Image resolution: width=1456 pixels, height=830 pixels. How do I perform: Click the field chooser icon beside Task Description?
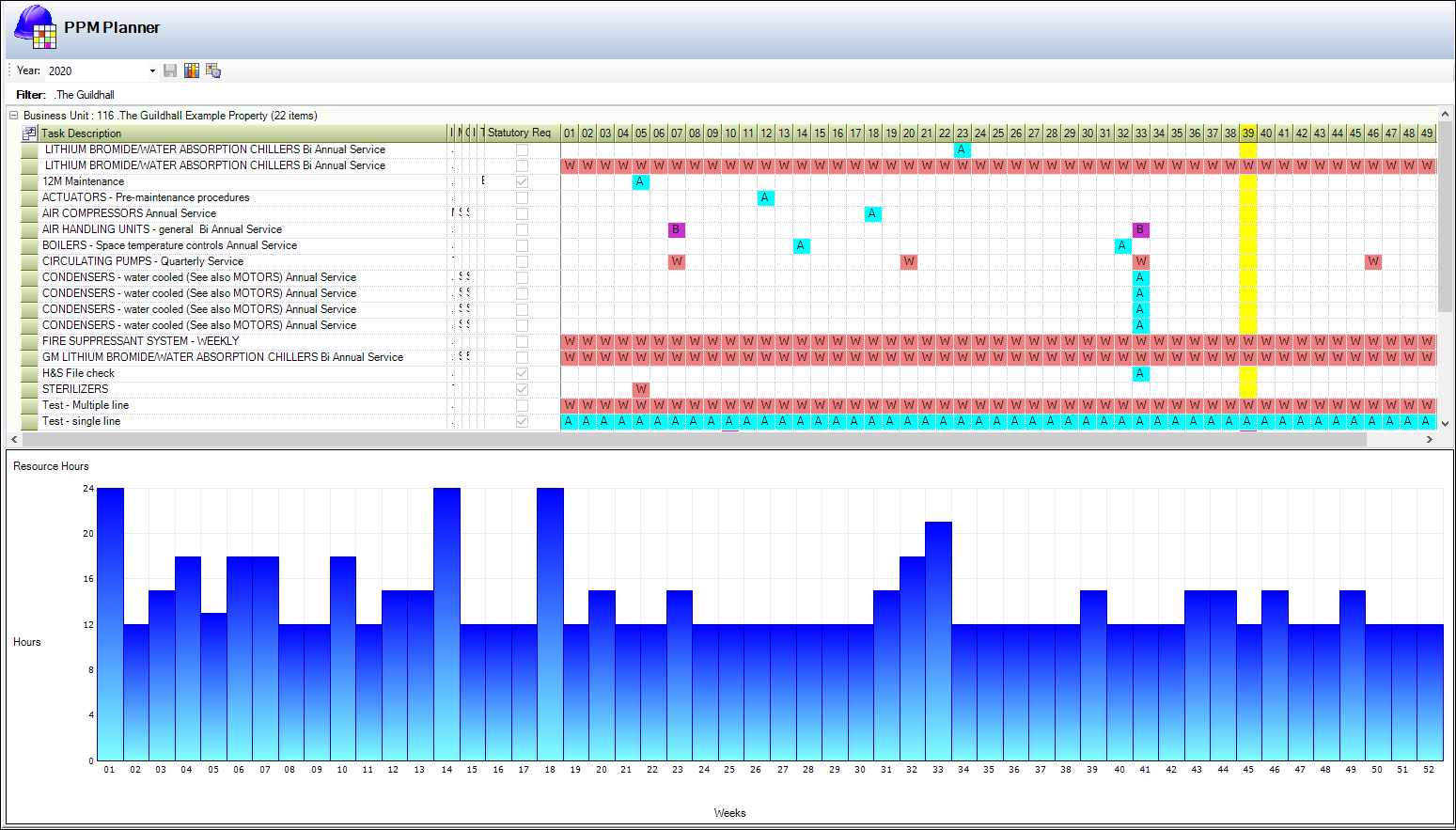29,133
